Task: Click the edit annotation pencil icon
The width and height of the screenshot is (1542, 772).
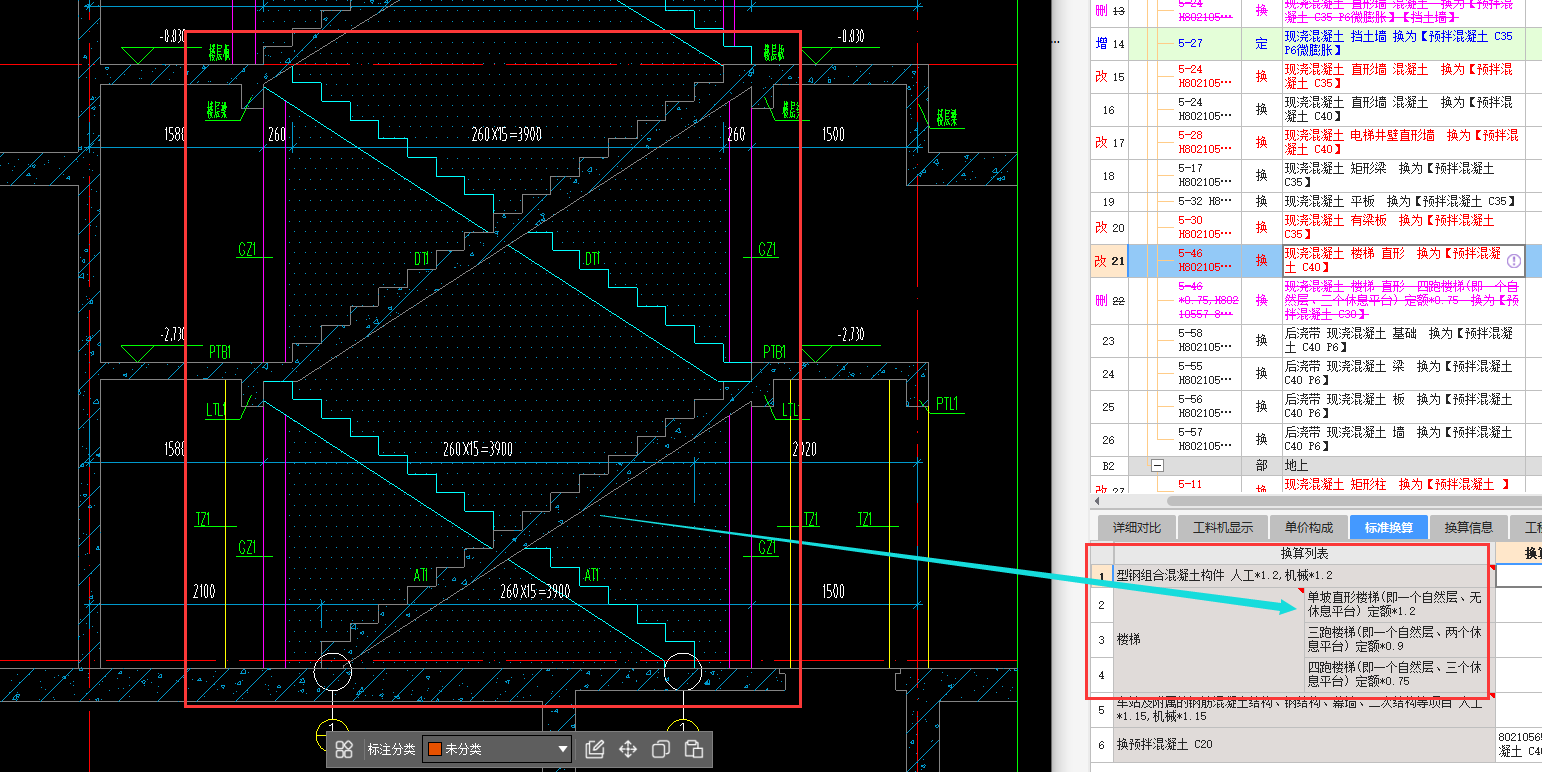Action: pyautogui.click(x=595, y=749)
